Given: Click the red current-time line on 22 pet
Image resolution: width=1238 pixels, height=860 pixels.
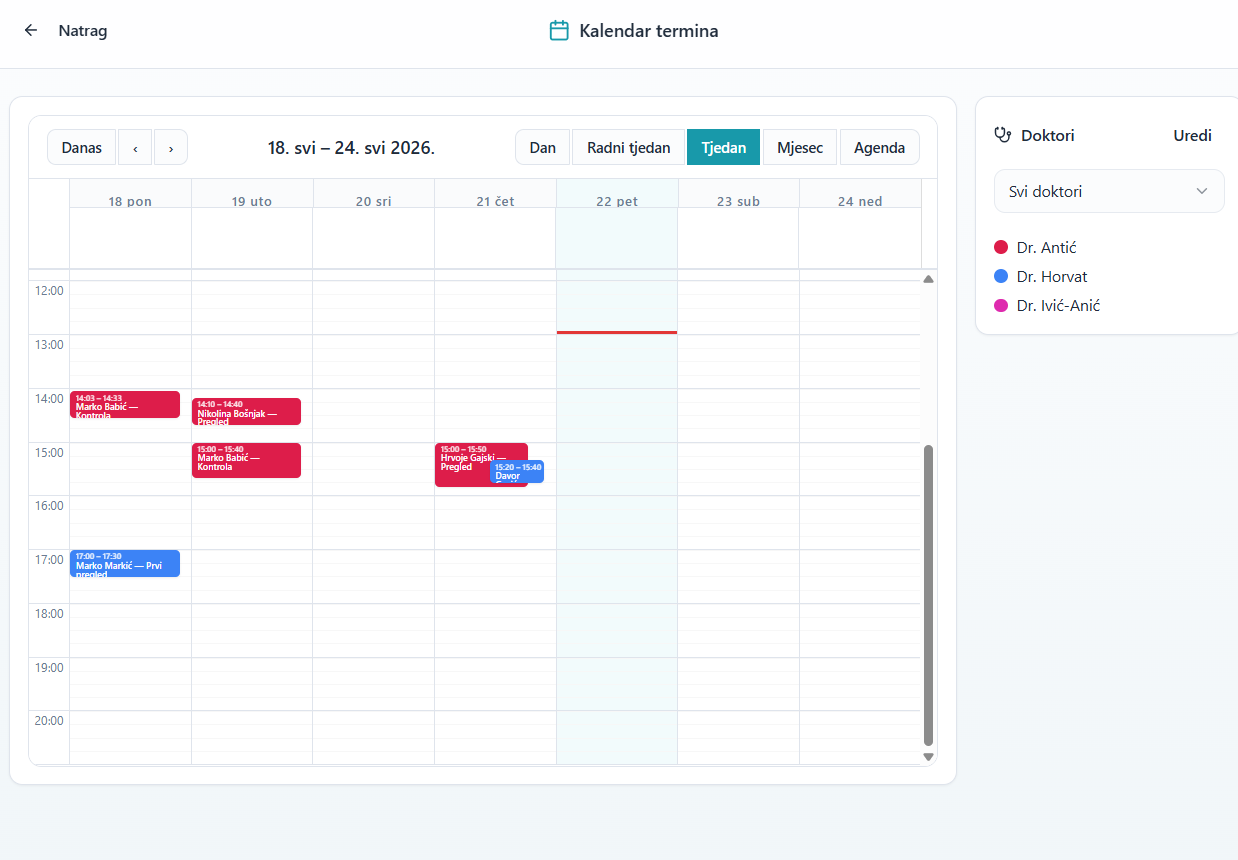Looking at the screenshot, I should [617, 332].
